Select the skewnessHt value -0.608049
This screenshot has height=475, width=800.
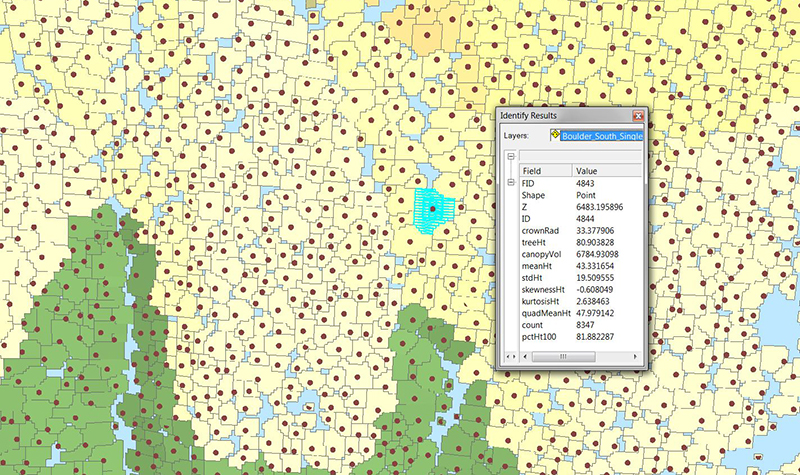595,289
